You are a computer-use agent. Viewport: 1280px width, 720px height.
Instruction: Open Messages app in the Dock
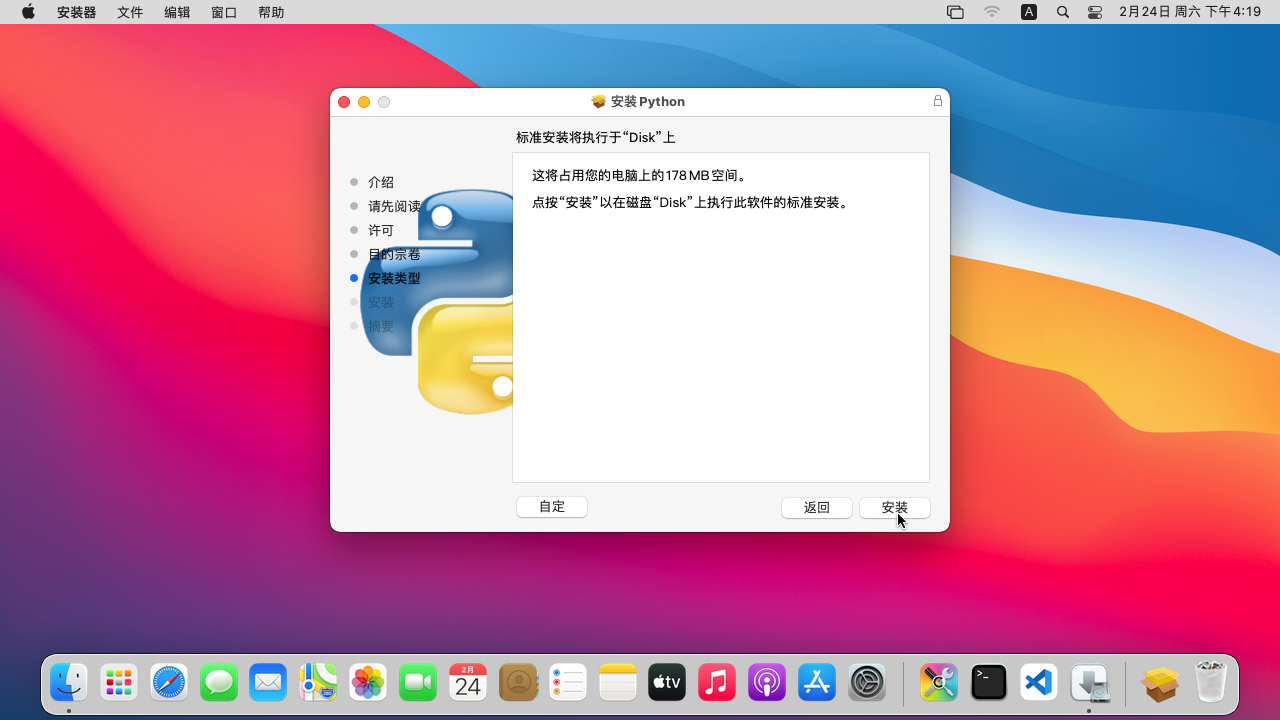pos(219,683)
